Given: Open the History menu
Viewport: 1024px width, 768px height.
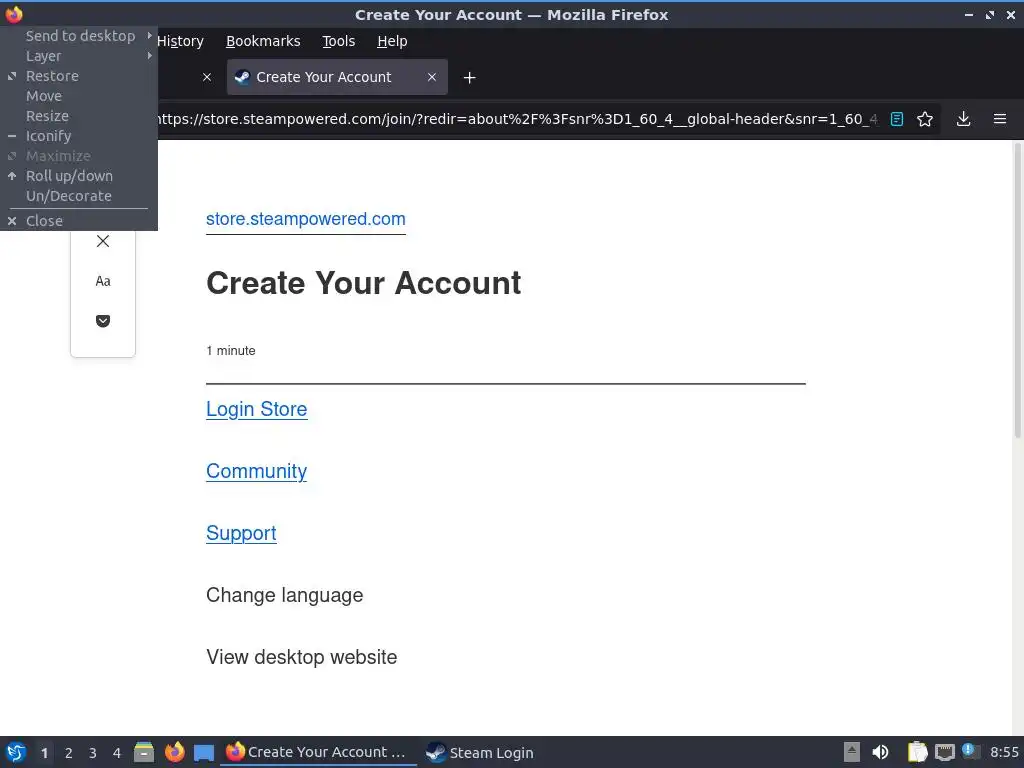Looking at the screenshot, I should pyautogui.click(x=180, y=41).
